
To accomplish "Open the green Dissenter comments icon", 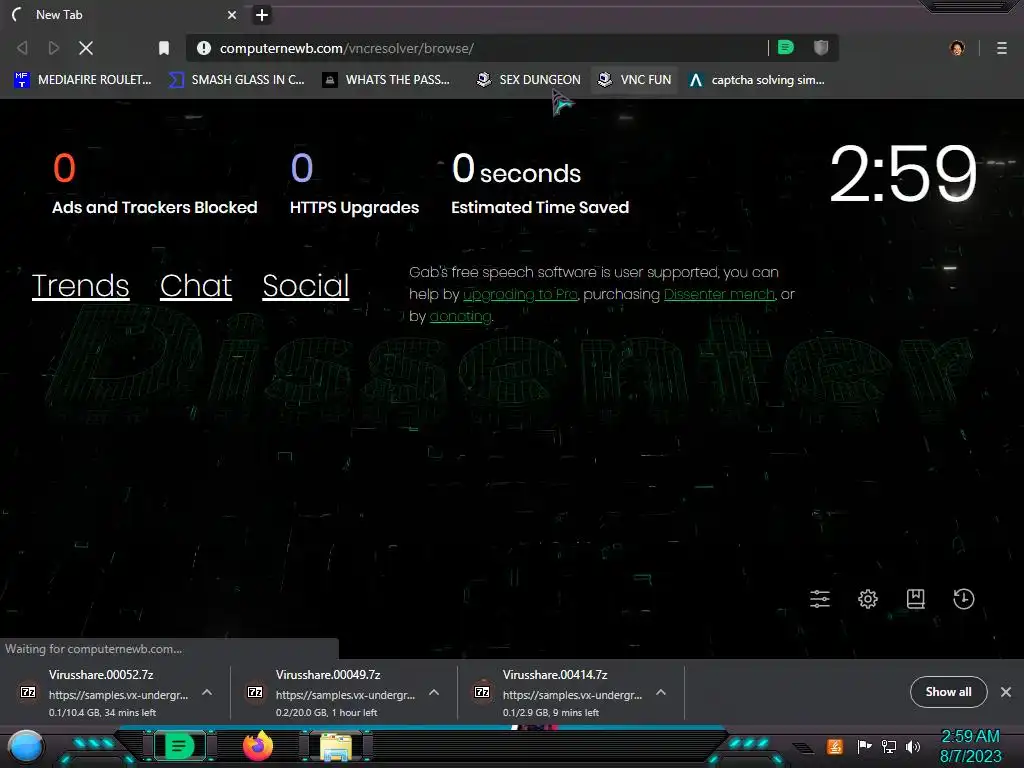I will (x=786, y=47).
